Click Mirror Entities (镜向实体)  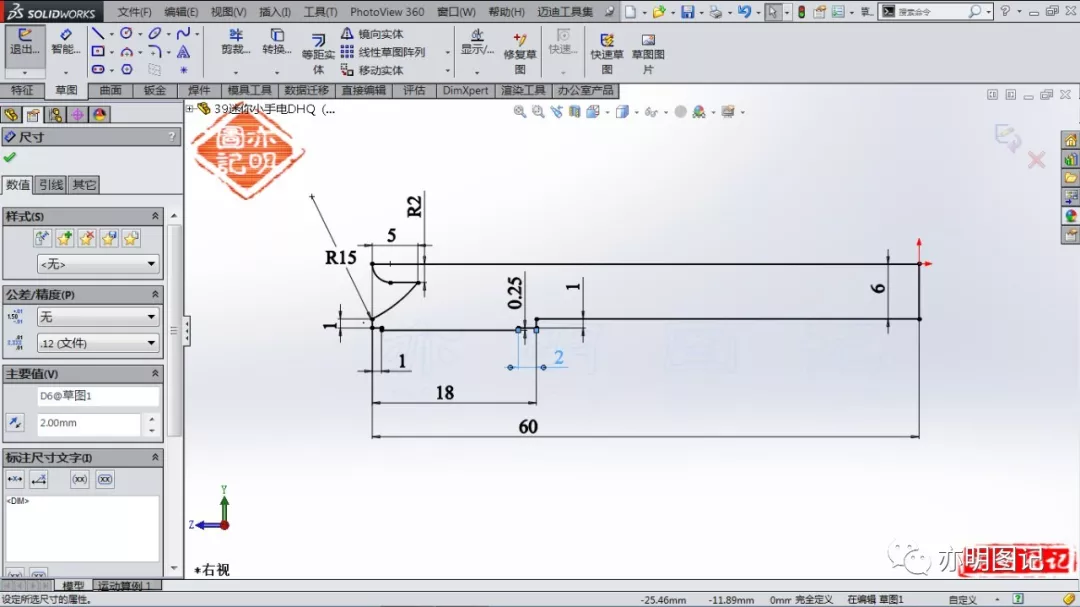[x=372, y=34]
